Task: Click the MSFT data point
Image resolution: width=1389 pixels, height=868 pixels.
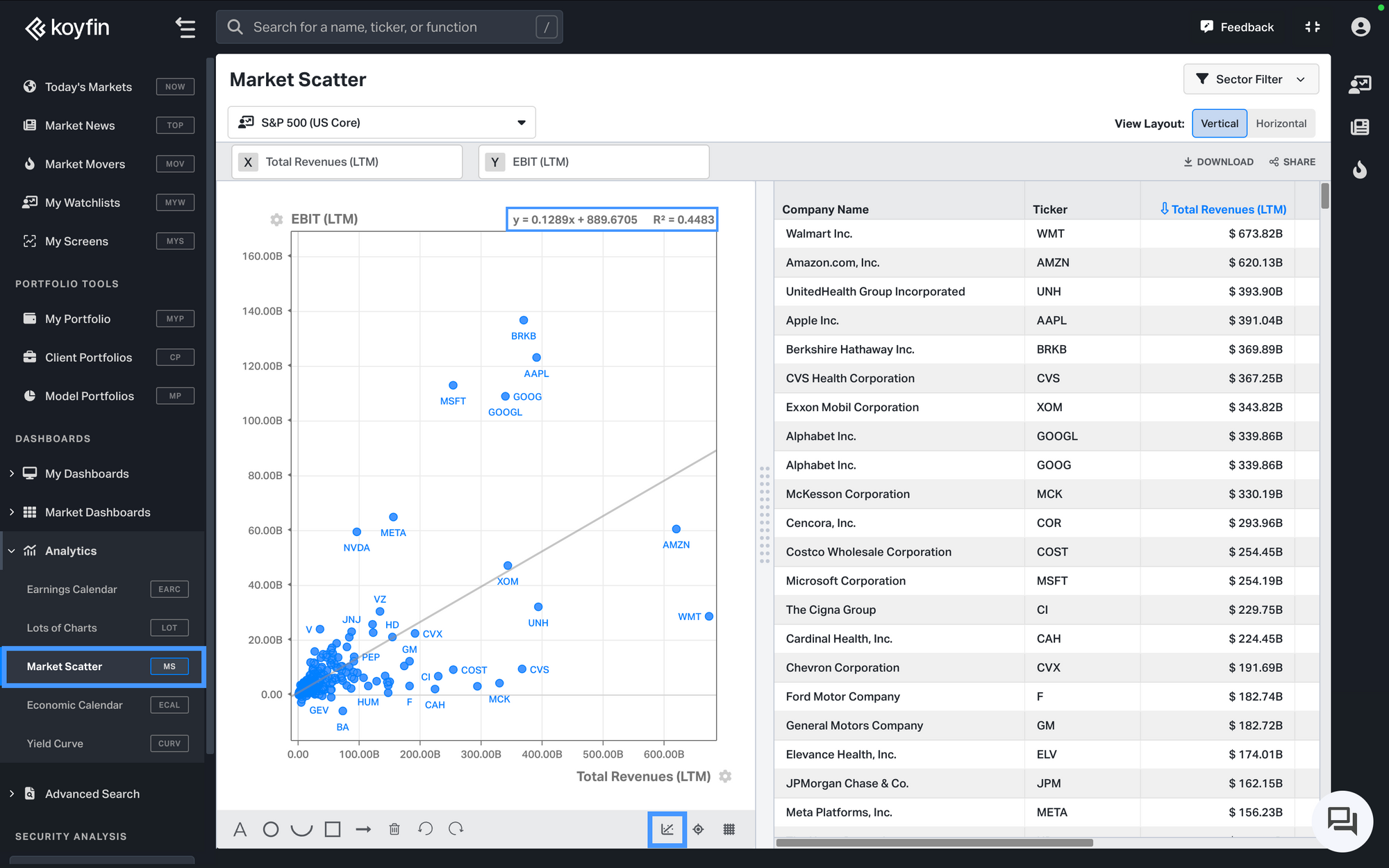Action: point(453,385)
